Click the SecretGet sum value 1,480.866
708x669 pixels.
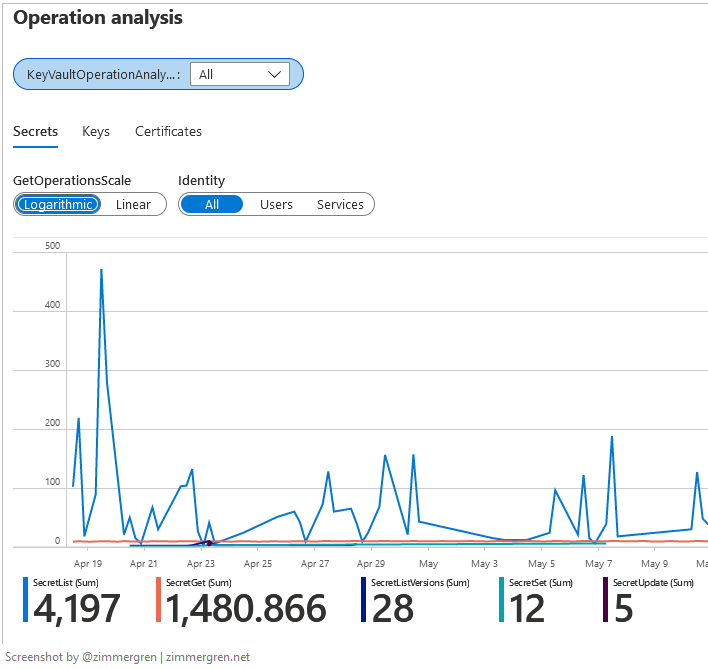[245, 608]
